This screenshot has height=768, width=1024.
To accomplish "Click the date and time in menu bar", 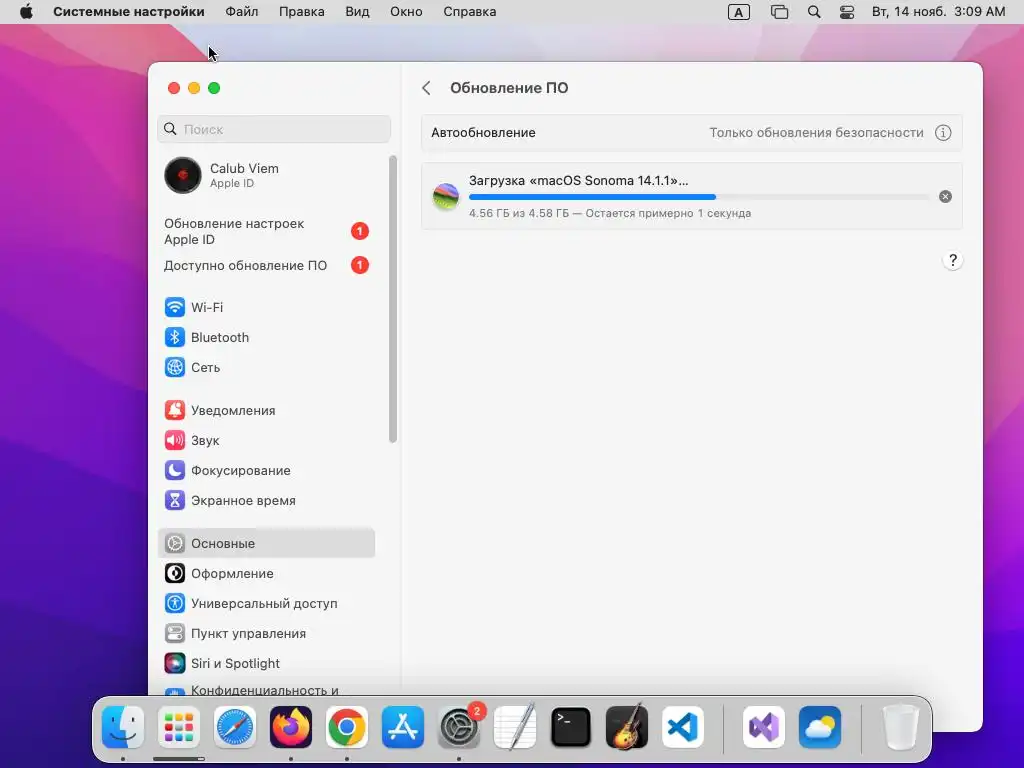I will pyautogui.click(x=938, y=12).
